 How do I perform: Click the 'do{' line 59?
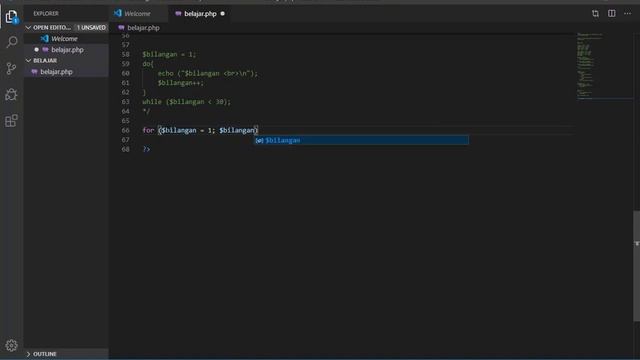click(148, 64)
